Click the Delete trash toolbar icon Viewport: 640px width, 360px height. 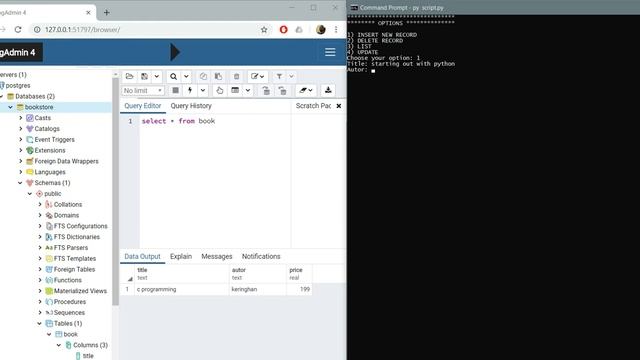[236, 76]
